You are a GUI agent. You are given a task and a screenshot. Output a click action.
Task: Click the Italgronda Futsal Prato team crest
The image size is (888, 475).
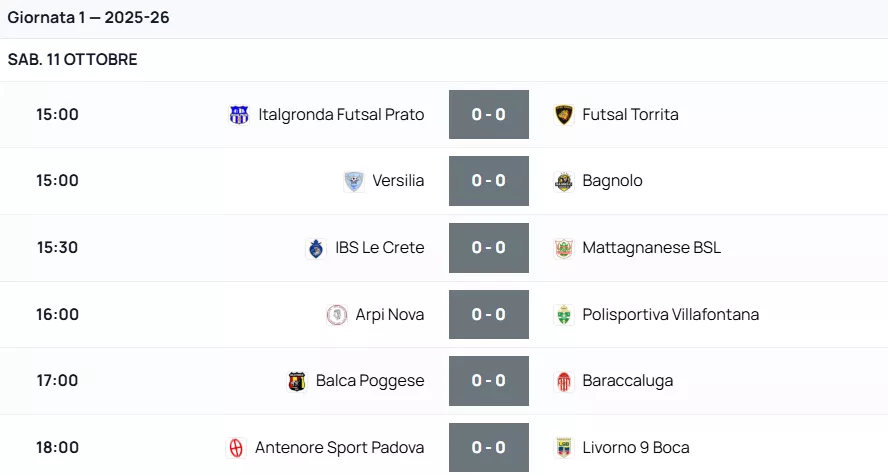pos(239,115)
